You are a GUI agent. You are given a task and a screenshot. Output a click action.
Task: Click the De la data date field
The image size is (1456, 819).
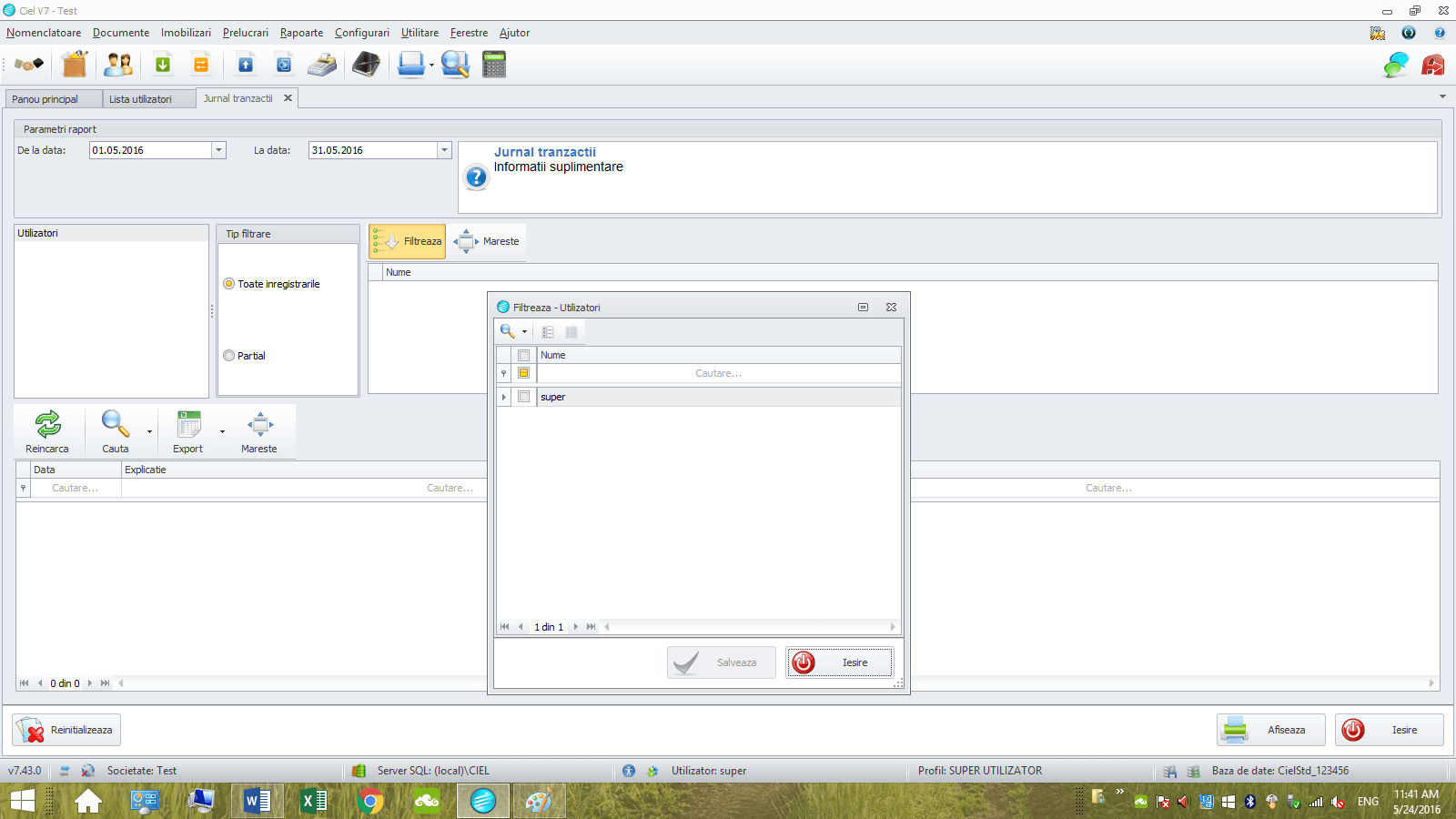[151, 150]
